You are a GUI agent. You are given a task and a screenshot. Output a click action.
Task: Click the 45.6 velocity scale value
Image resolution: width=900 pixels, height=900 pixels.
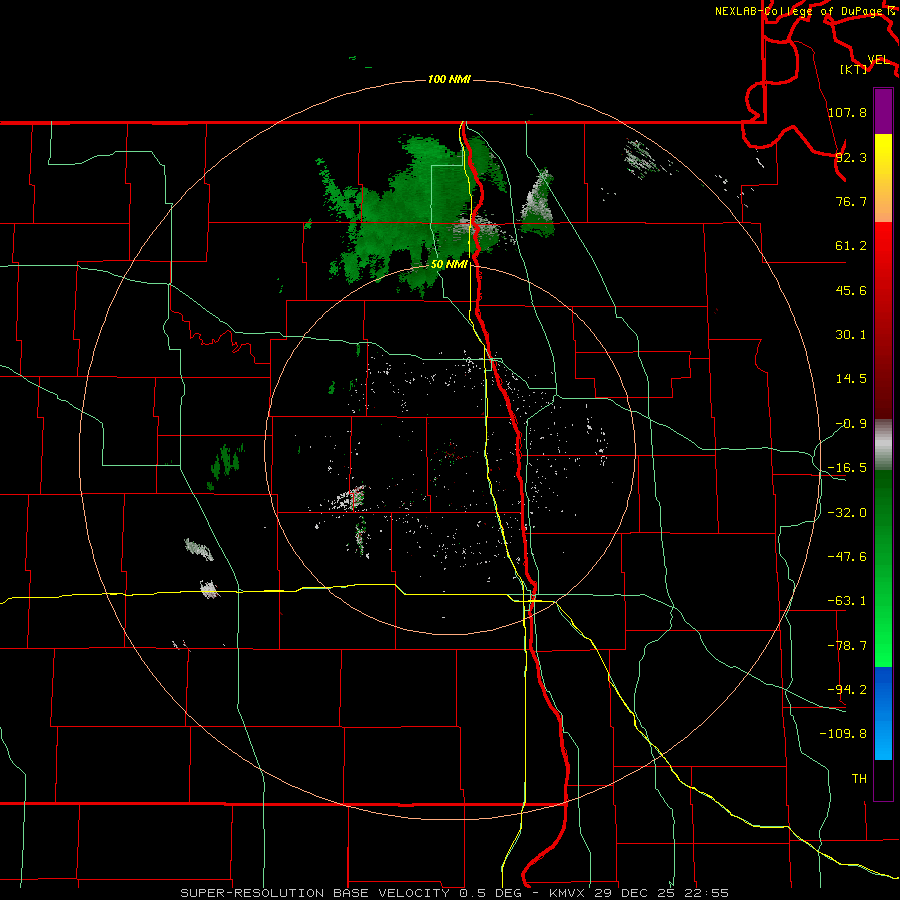point(851,290)
